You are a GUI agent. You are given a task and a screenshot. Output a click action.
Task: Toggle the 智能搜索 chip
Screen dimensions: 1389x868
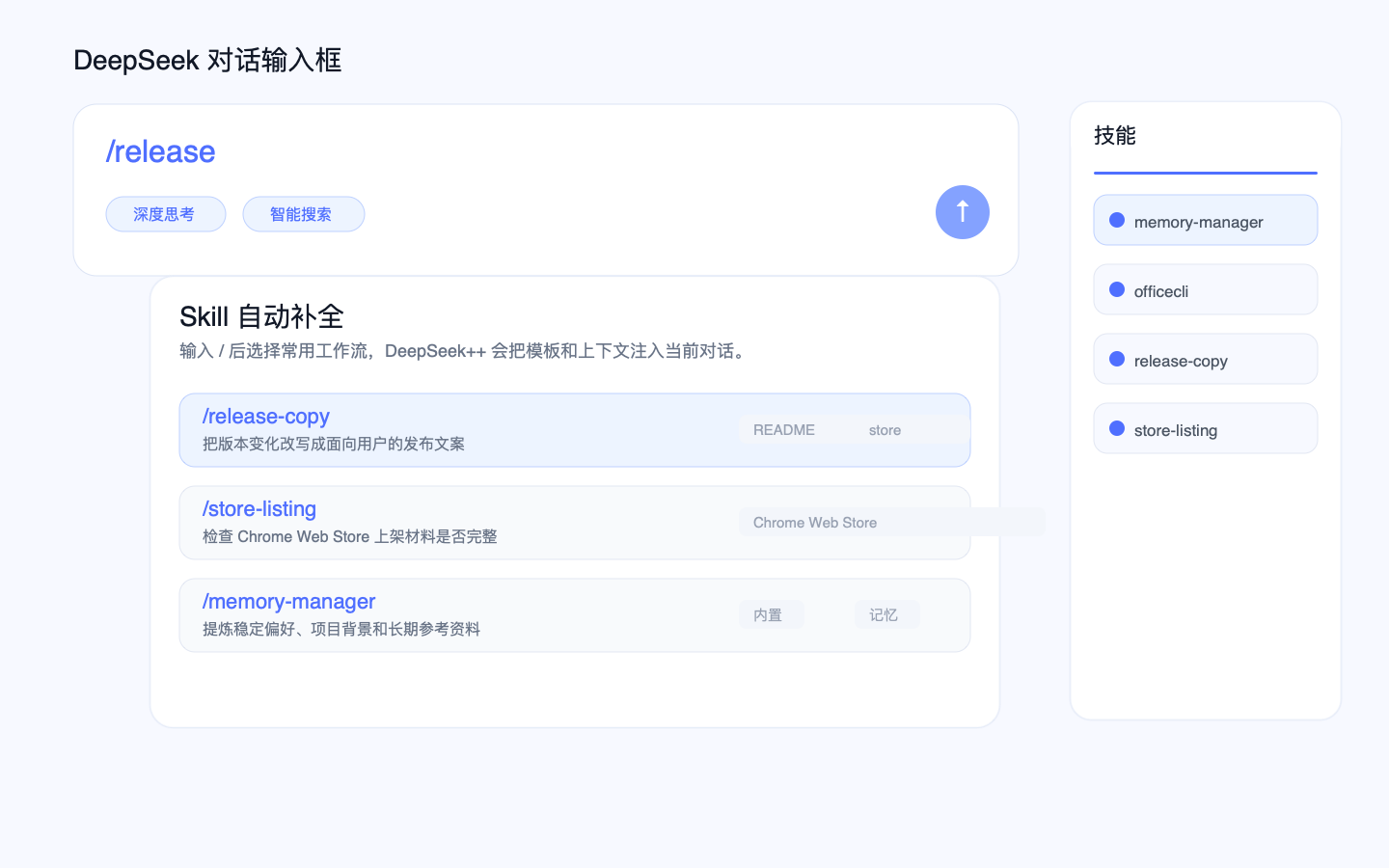[303, 214]
